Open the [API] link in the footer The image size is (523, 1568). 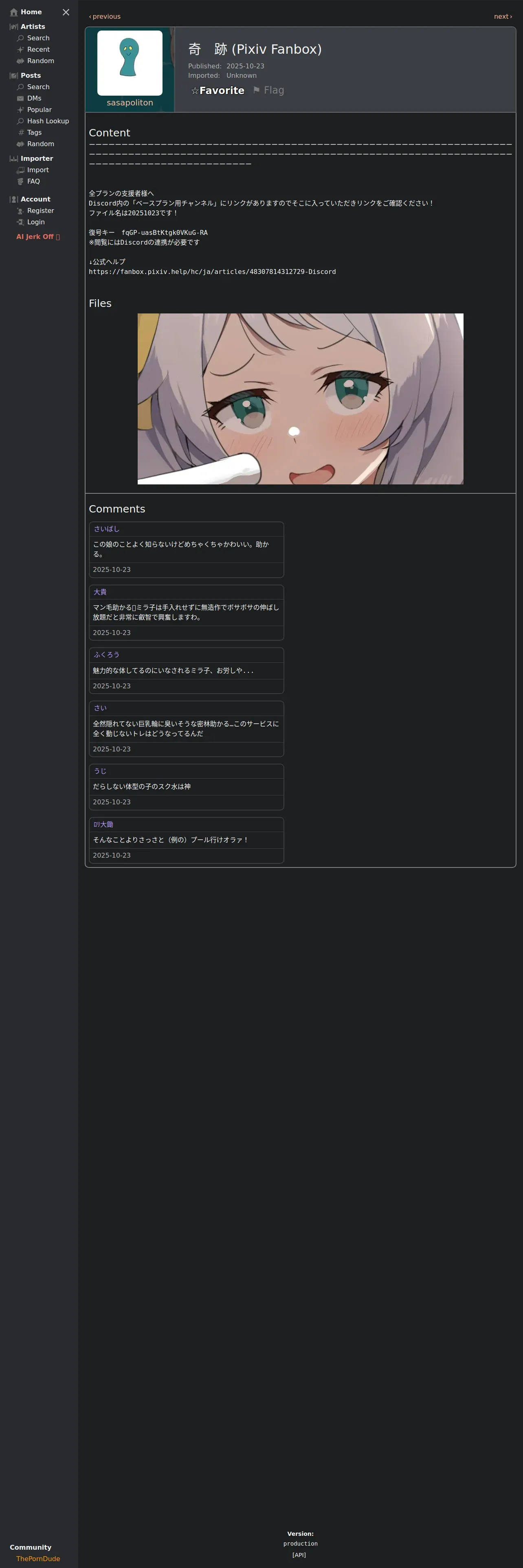(x=299, y=1555)
